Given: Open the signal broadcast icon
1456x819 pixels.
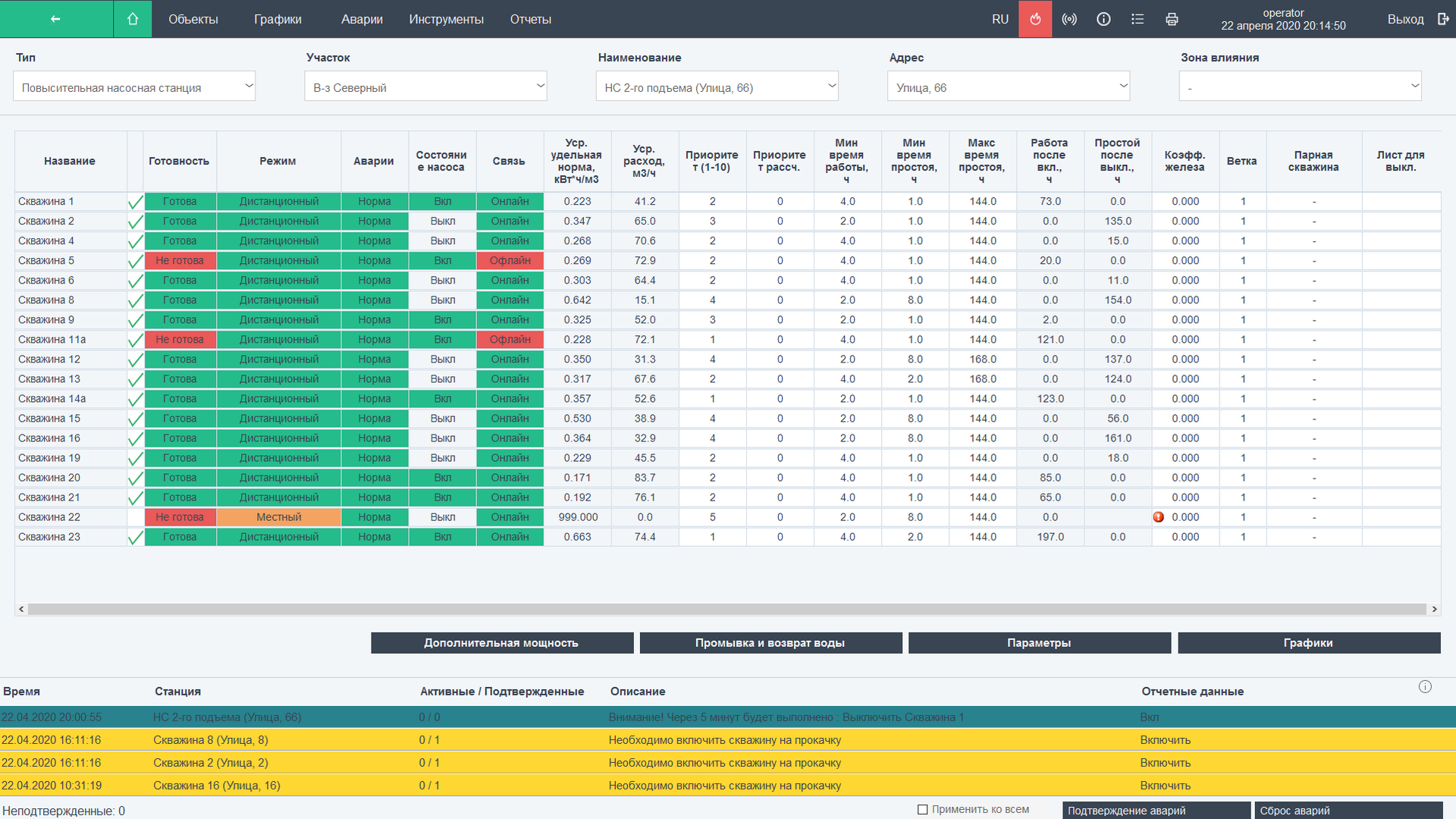Looking at the screenshot, I should click(x=1069, y=19).
